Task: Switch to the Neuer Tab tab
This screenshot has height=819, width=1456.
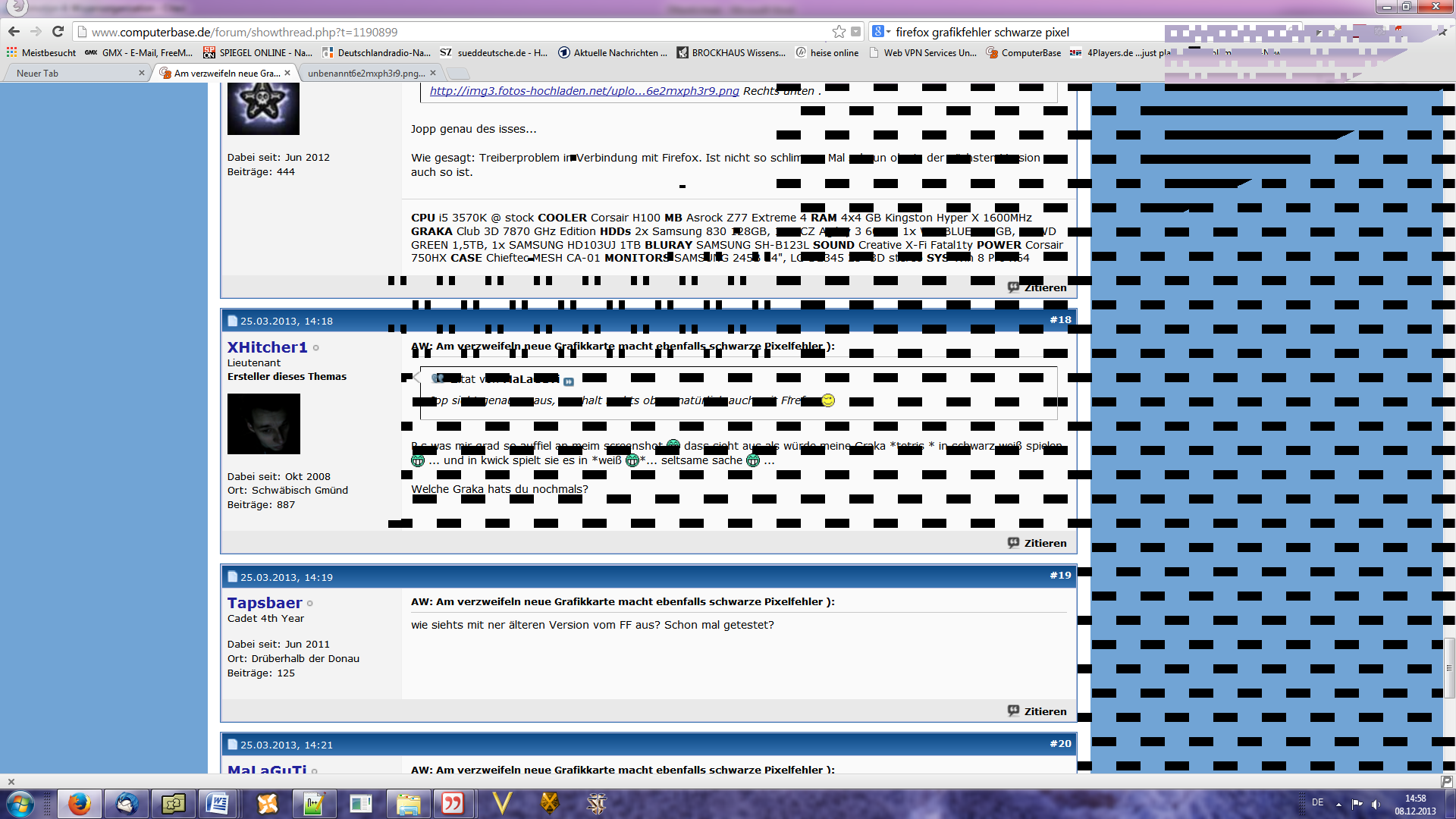Action: click(x=38, y=74)
